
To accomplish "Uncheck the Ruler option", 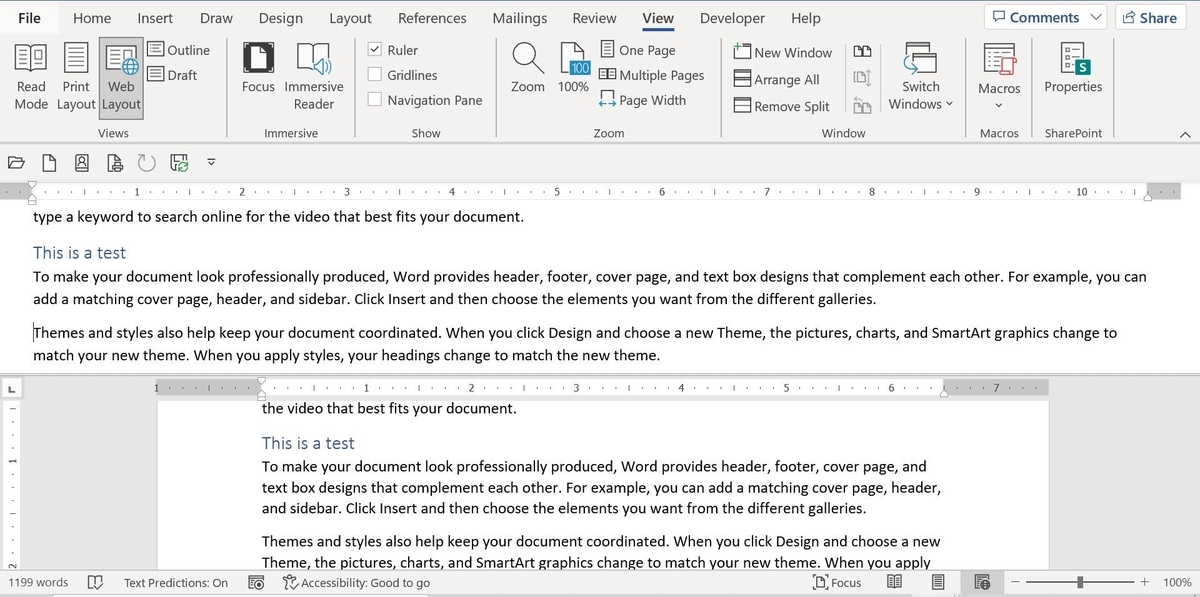I will click(375, 49).
